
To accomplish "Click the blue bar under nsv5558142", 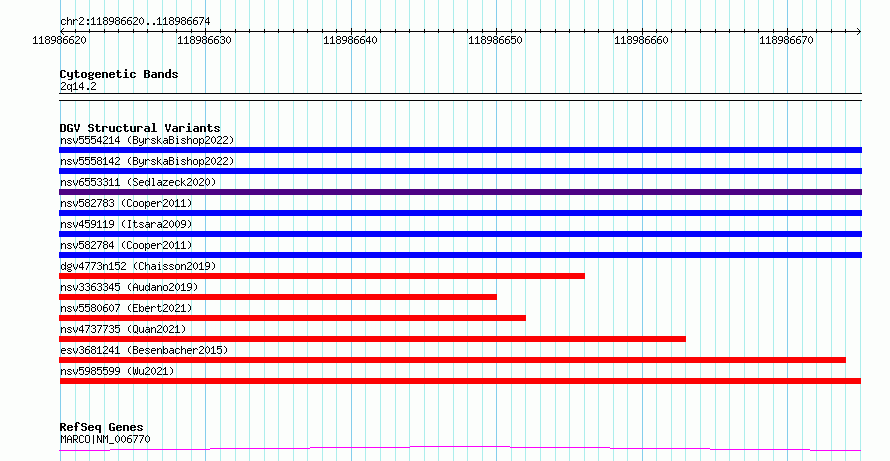I will (460, 171).
